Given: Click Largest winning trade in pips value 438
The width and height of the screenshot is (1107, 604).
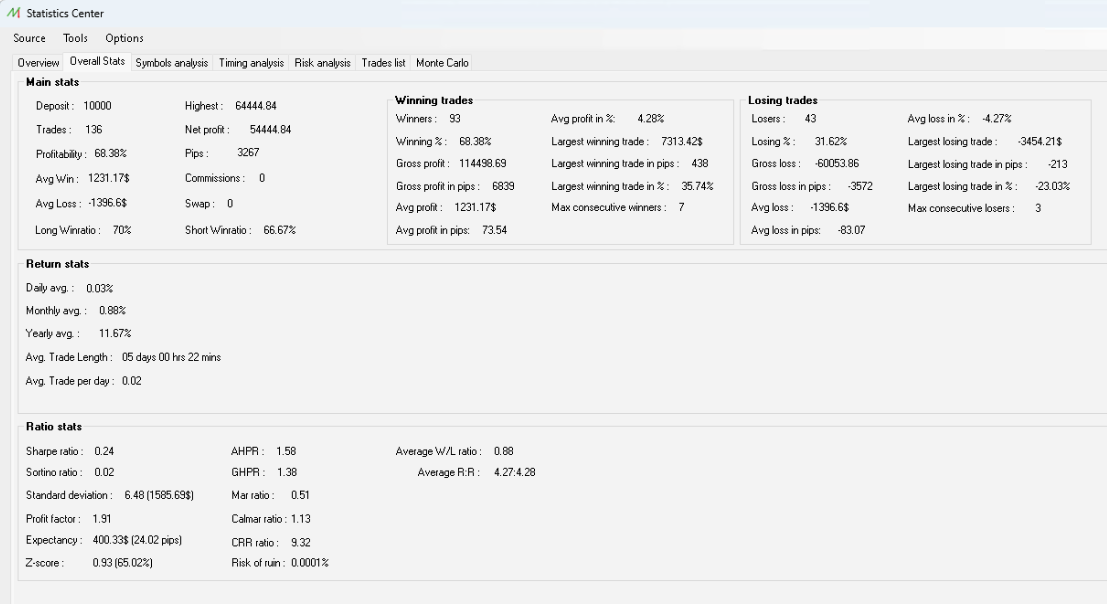Looking at the screenshot, I should click(700, 163).
